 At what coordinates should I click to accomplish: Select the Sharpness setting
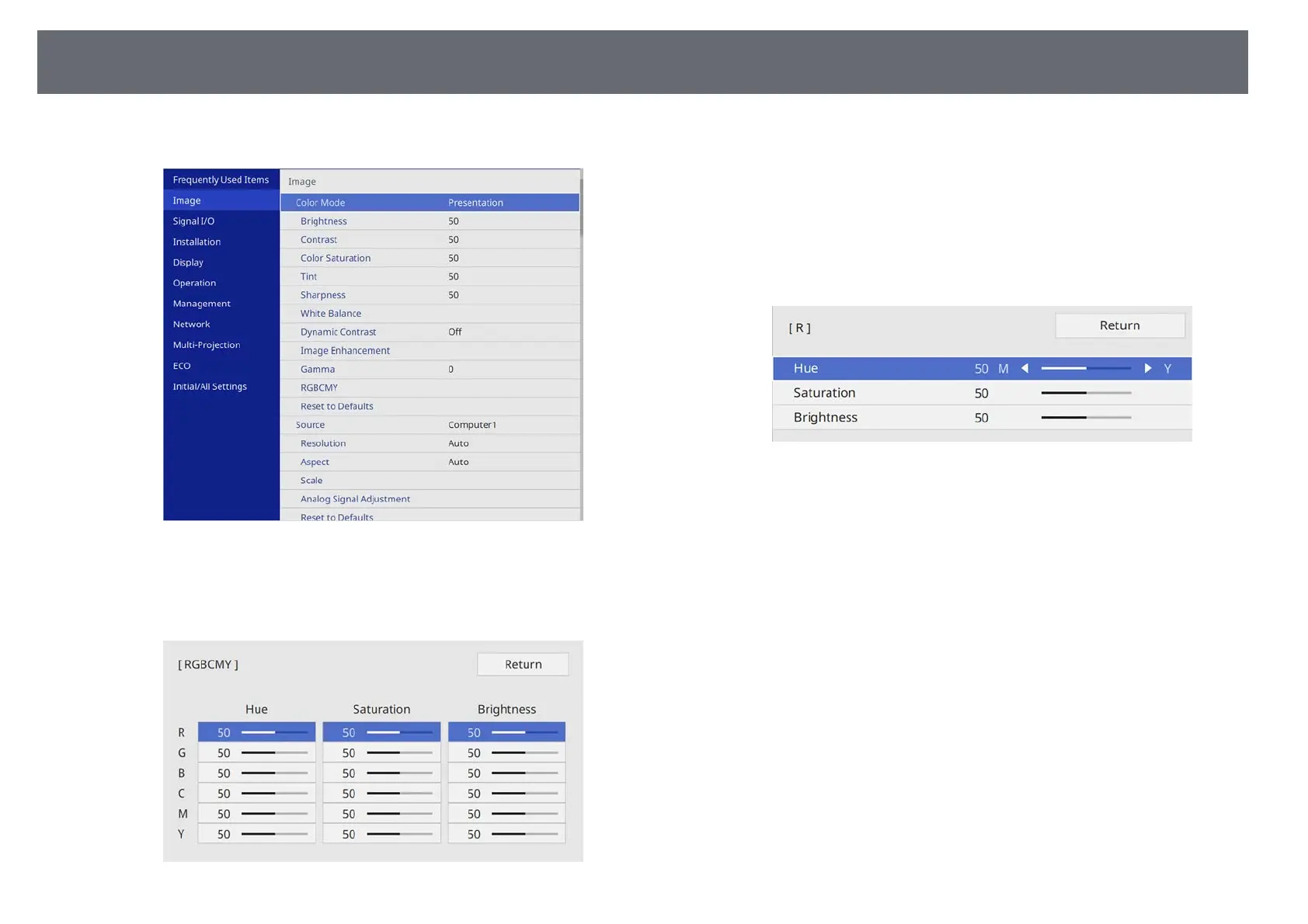tap(430, 295)
